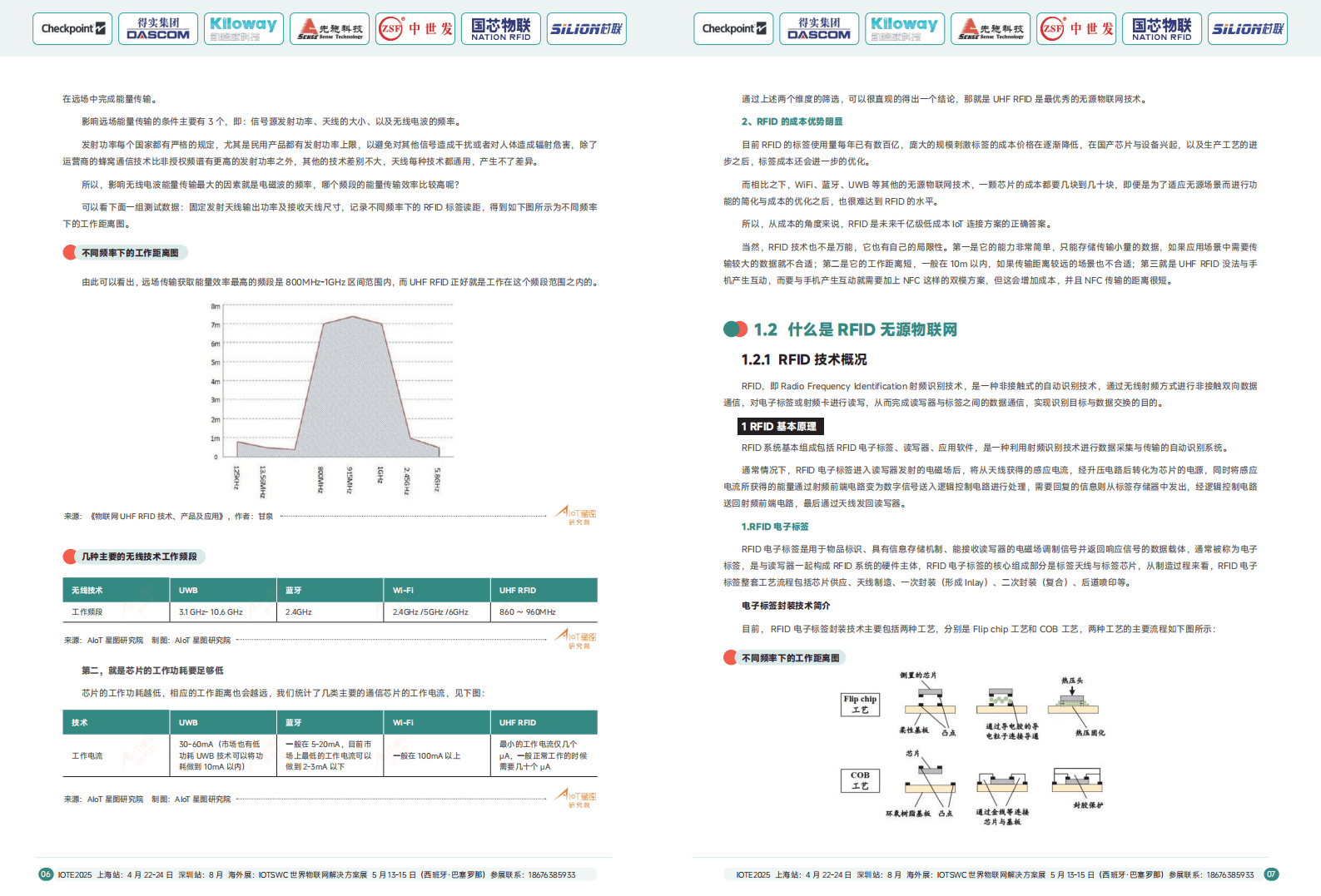Click the 13.56MHz axis label on the chart

click(262, 482)
